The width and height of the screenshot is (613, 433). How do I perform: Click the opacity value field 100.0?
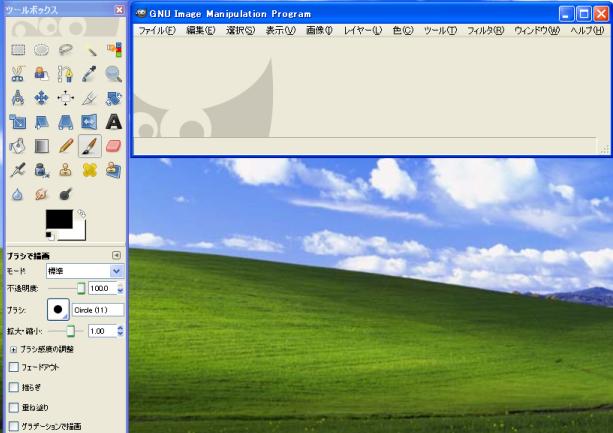point(103,288)
